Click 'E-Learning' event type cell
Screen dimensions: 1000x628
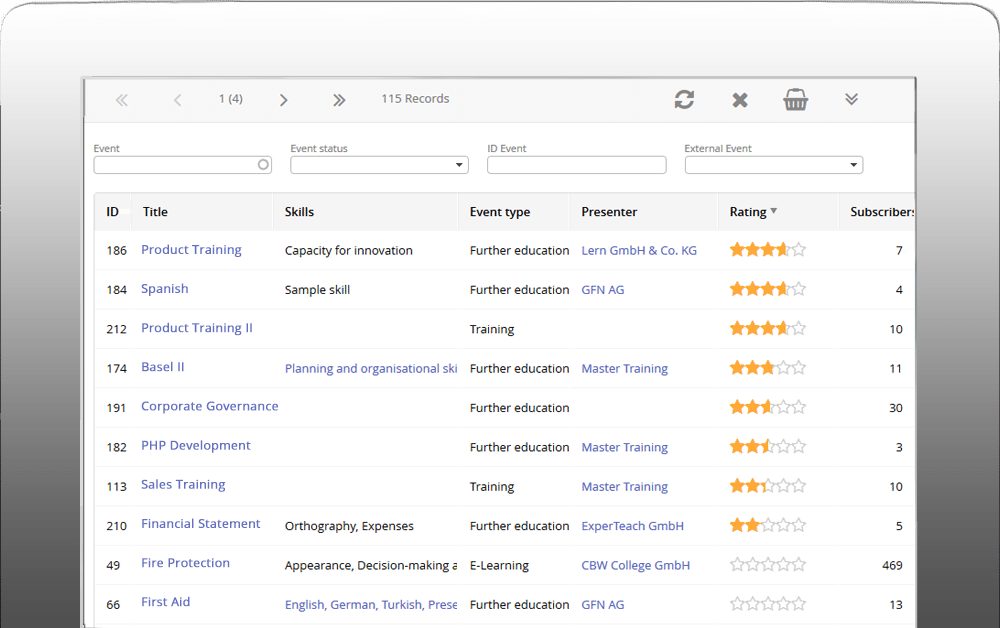pos(499,566)
